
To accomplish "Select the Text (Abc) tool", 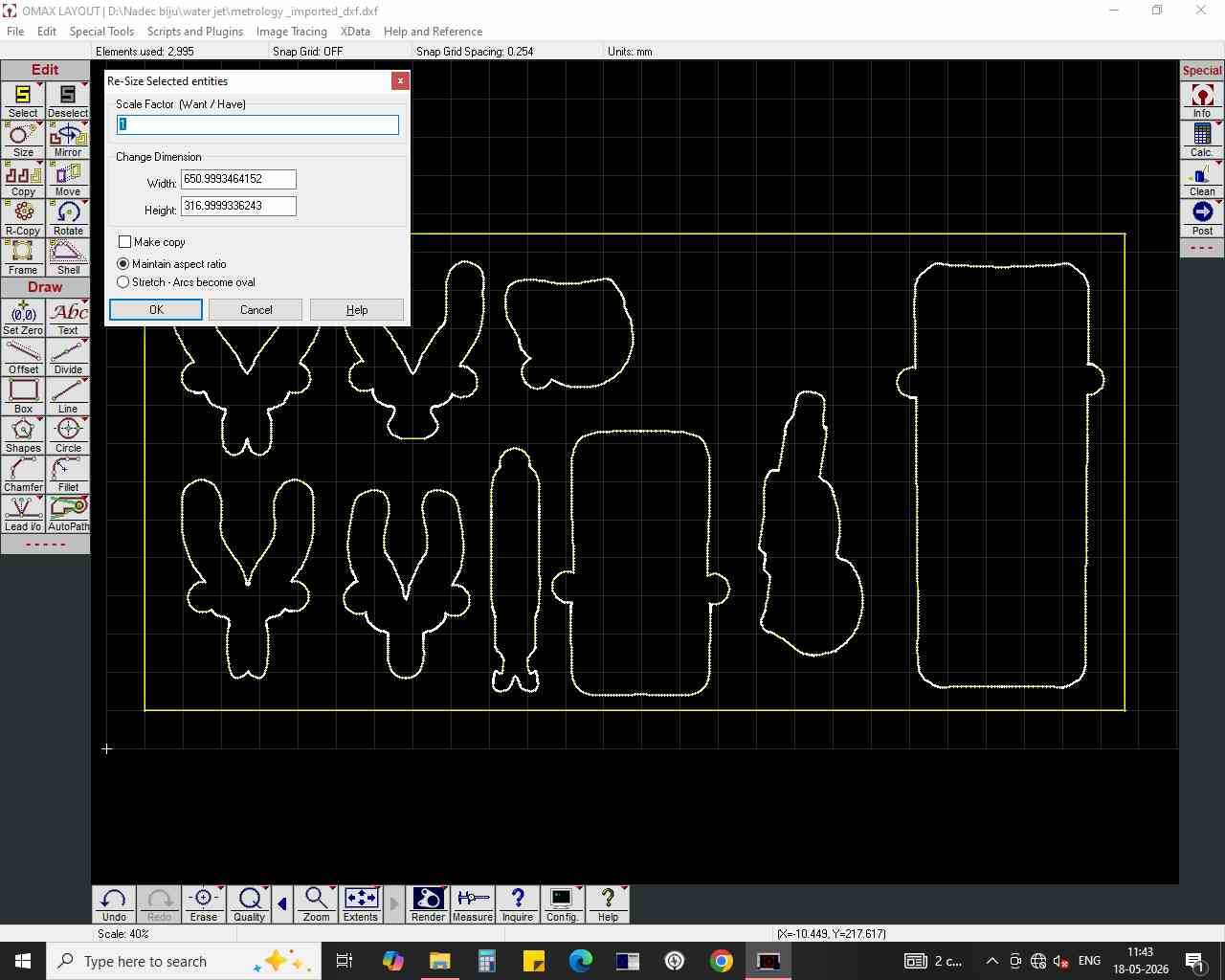I will click(68, 318).
